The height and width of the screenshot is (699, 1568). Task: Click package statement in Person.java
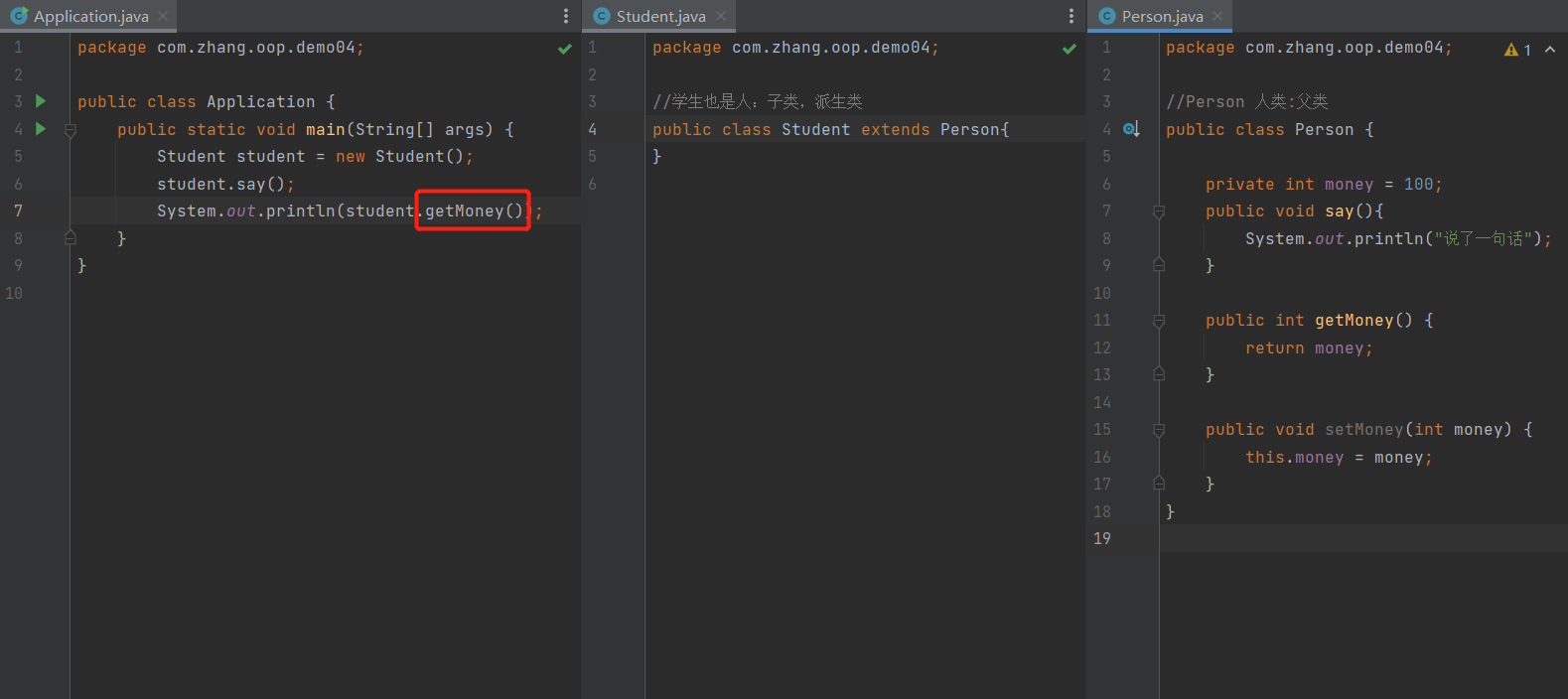click(1309, 47)
